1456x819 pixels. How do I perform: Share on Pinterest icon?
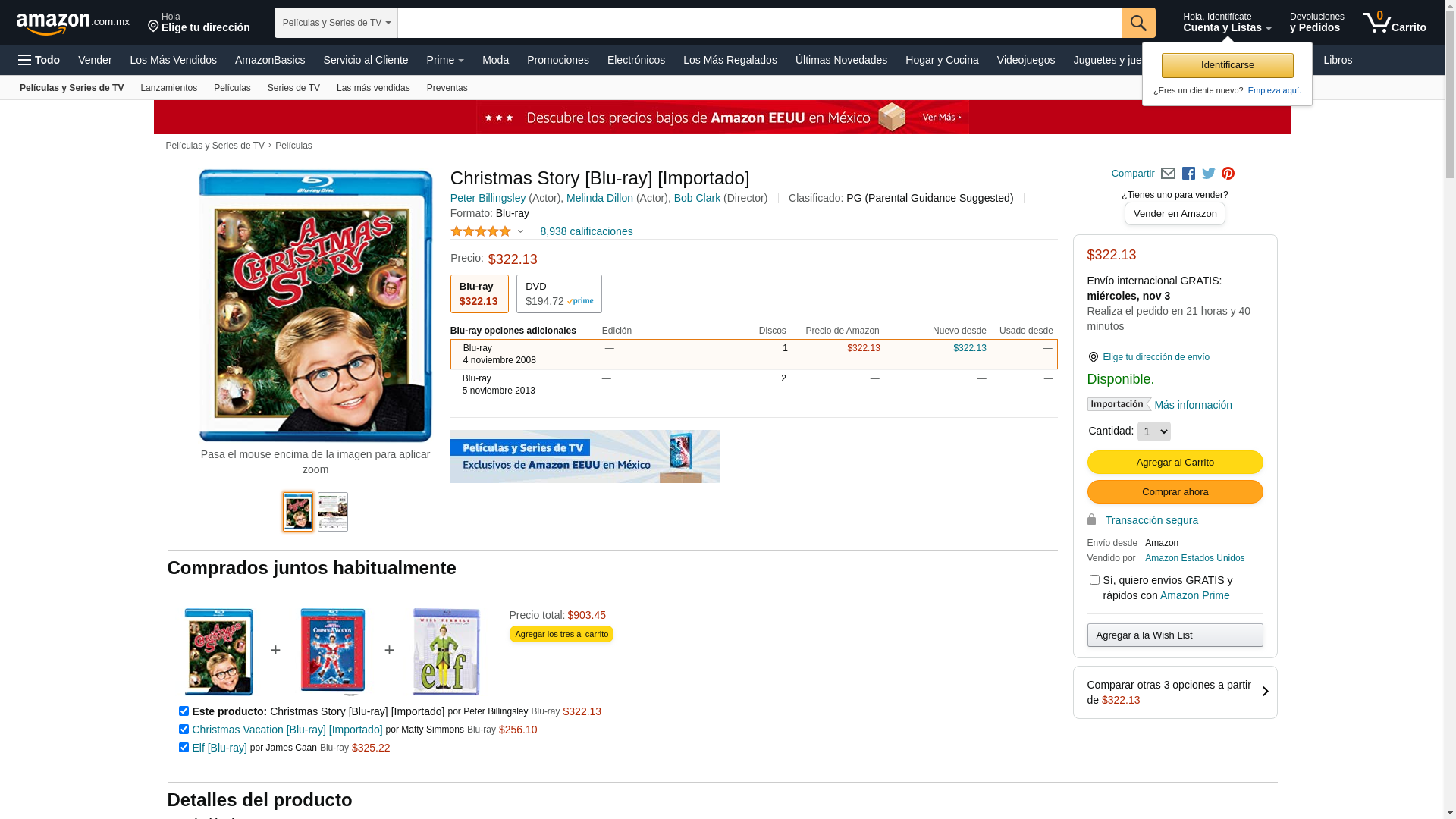1228,174
